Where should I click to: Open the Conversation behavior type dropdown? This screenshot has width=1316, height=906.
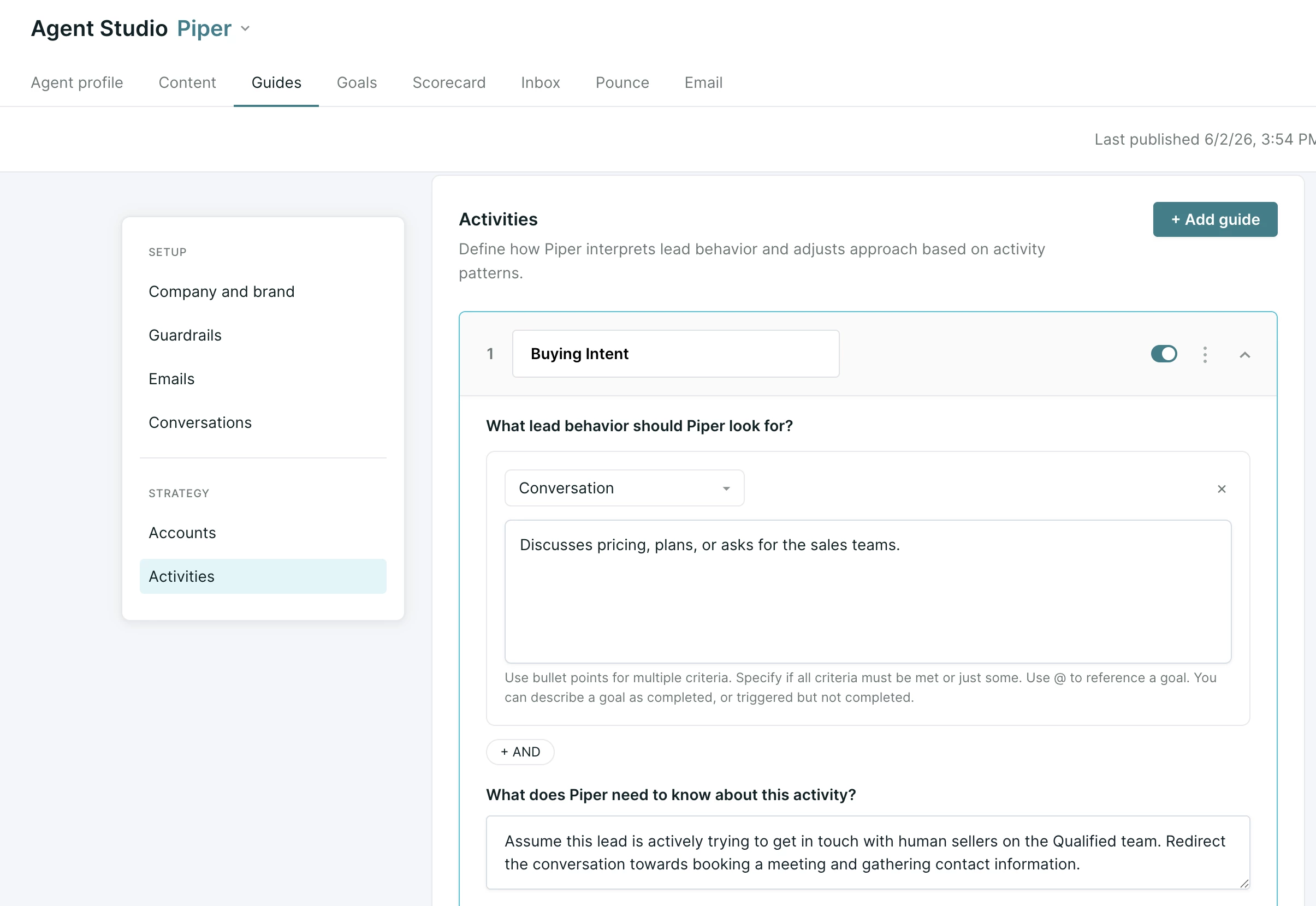point(624,488)
